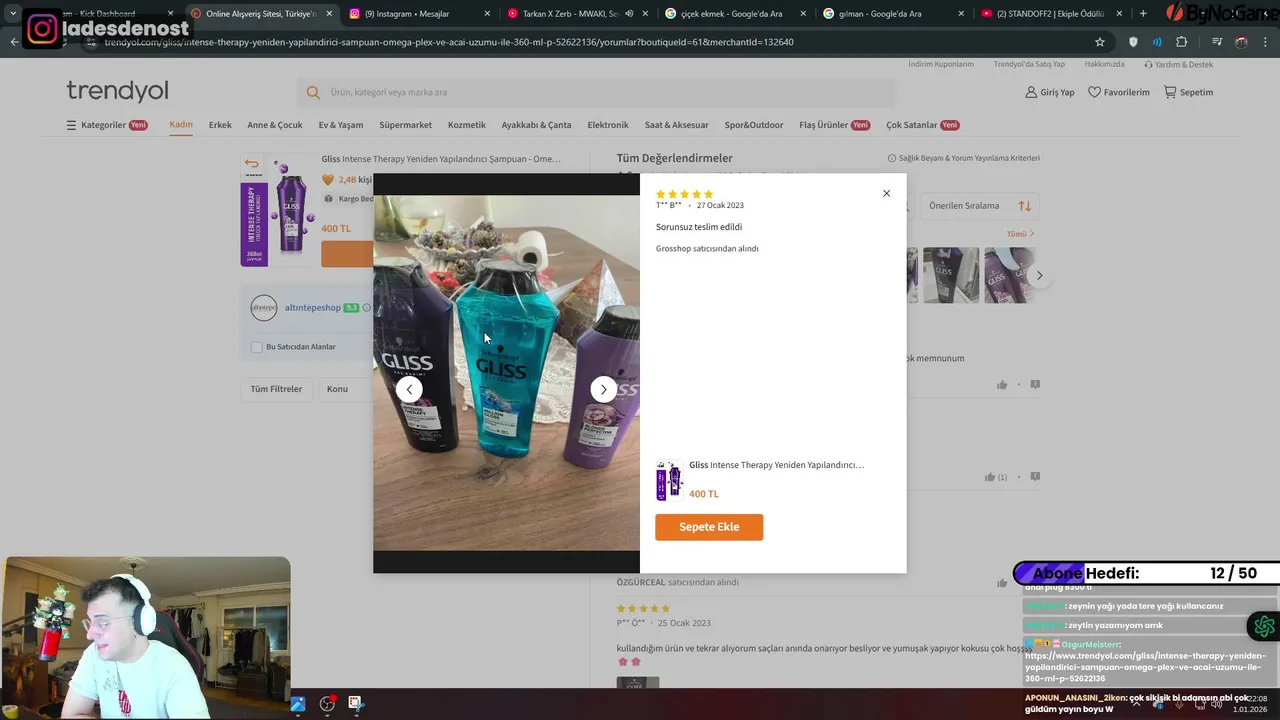Show the next review photo
Screen dimensions: 1280x720
click(603, 389)
